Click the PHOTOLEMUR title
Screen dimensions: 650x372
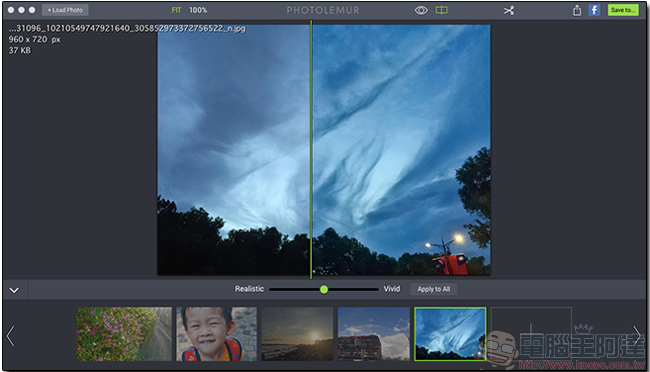click(323, 10)
